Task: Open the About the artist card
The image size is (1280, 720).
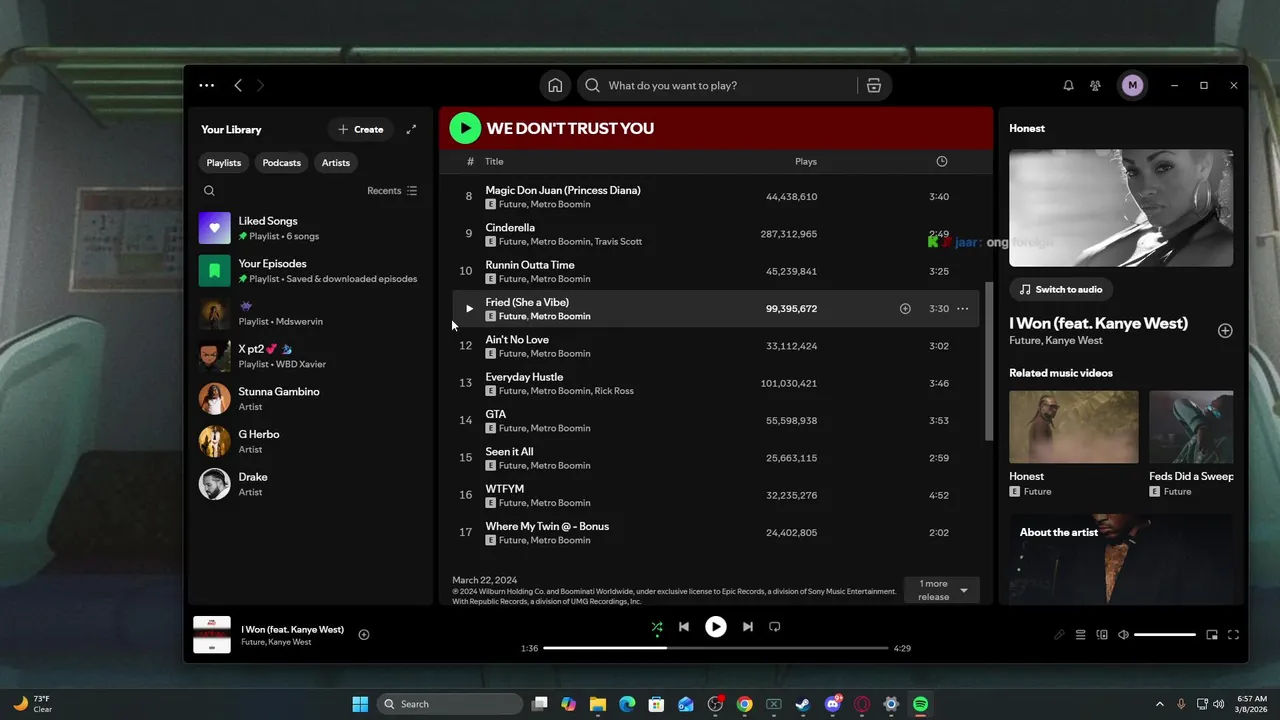Action: point(1121,559)
